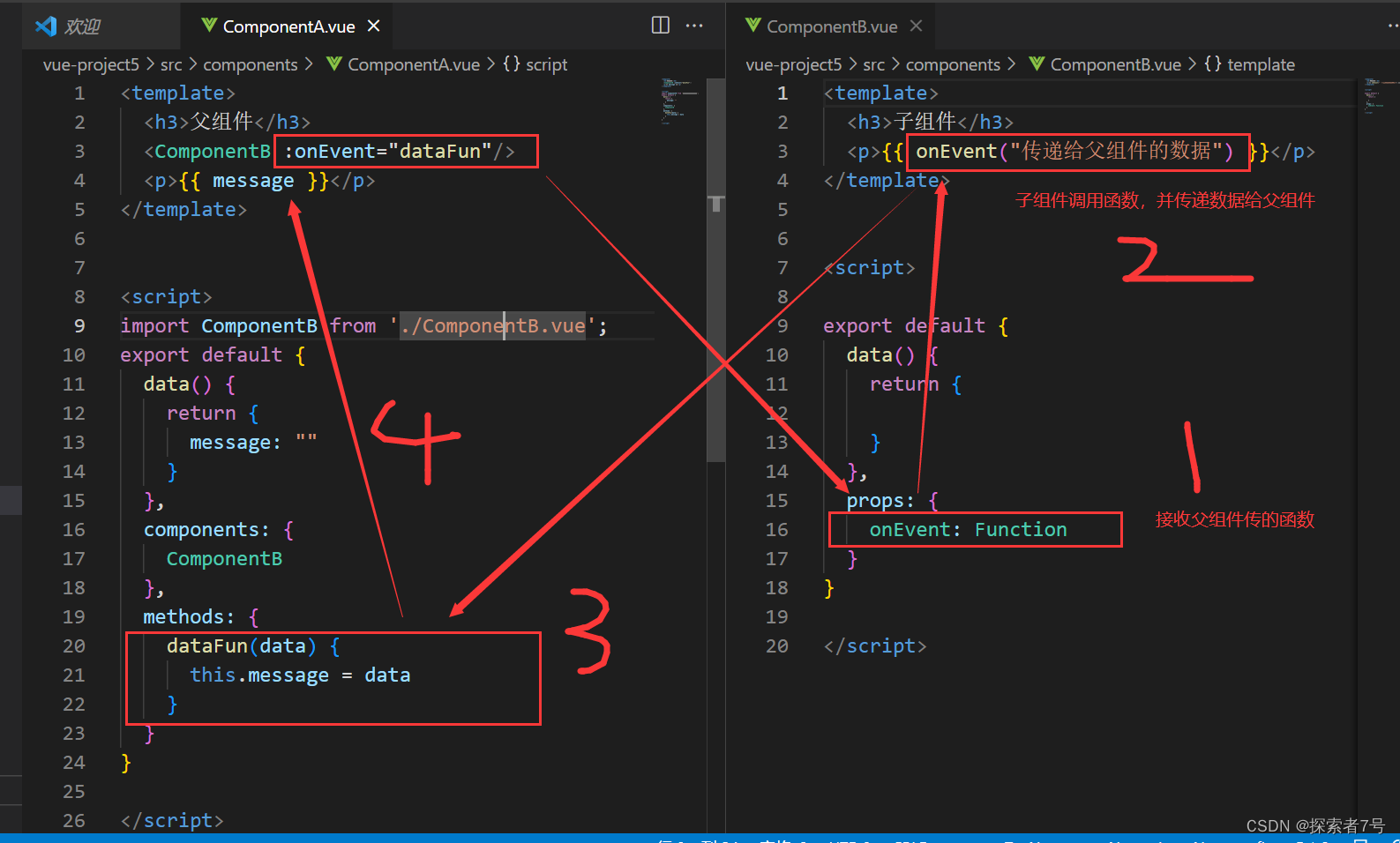
Task: Click the components: { line in ComponentA
Action: point(219,530)
